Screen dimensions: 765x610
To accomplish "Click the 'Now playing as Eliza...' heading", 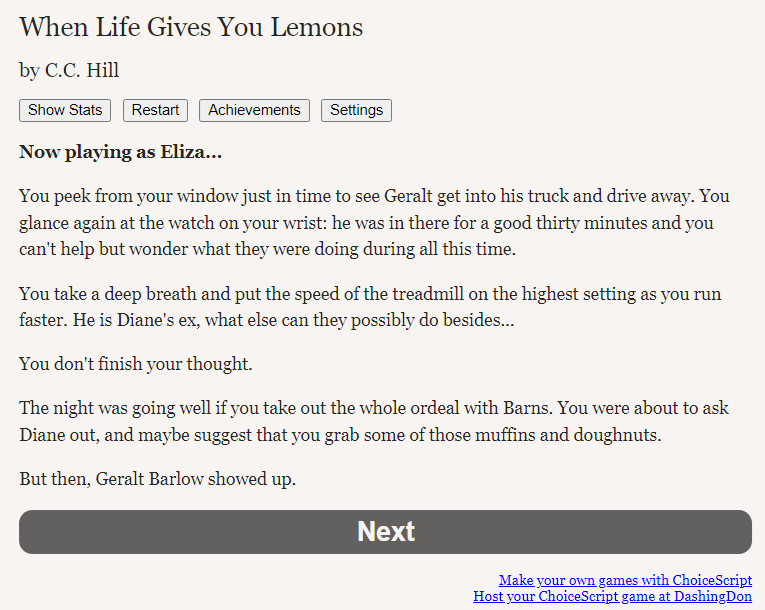I will (x=121, y=152).
